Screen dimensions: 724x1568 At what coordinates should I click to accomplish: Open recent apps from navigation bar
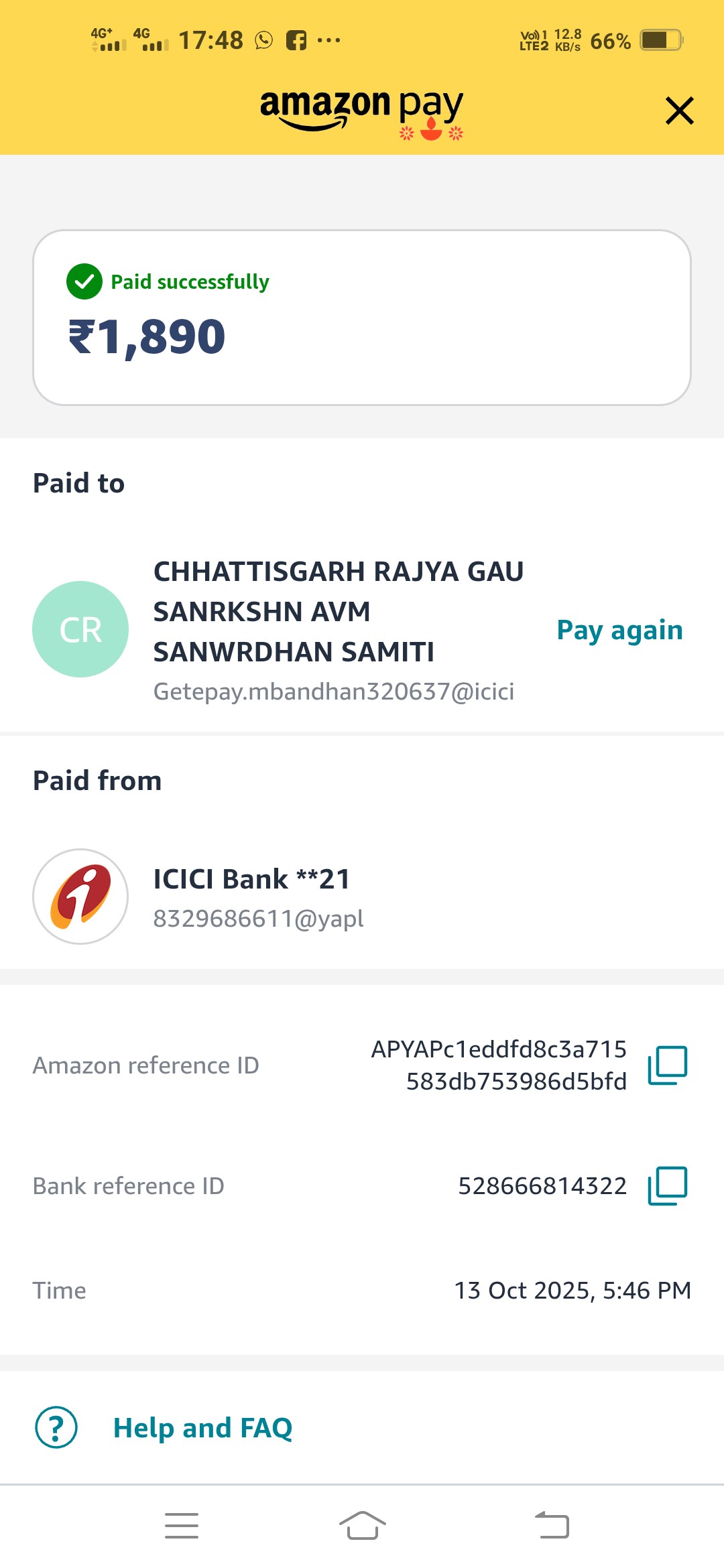pos(182,1526)
